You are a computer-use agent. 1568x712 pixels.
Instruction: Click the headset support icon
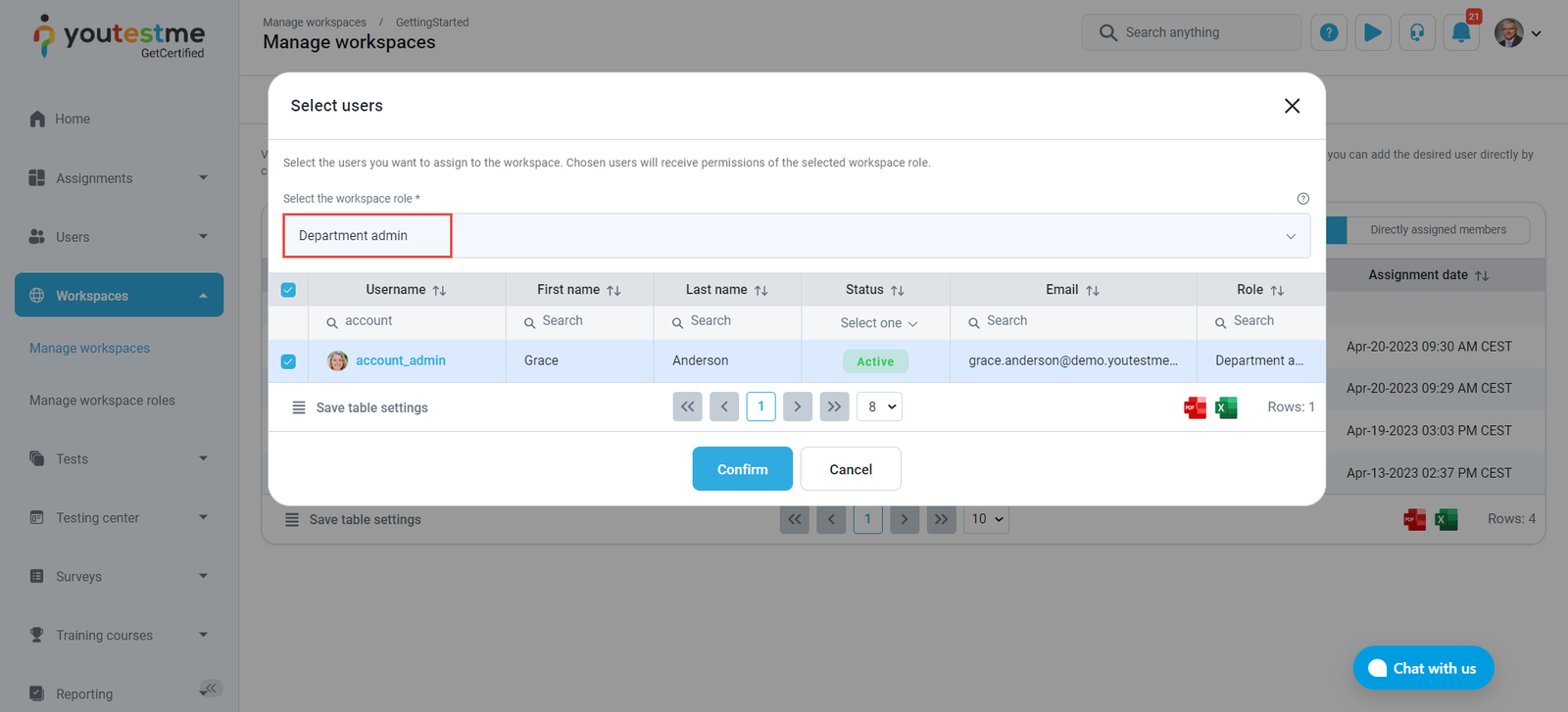(1417, 32)
